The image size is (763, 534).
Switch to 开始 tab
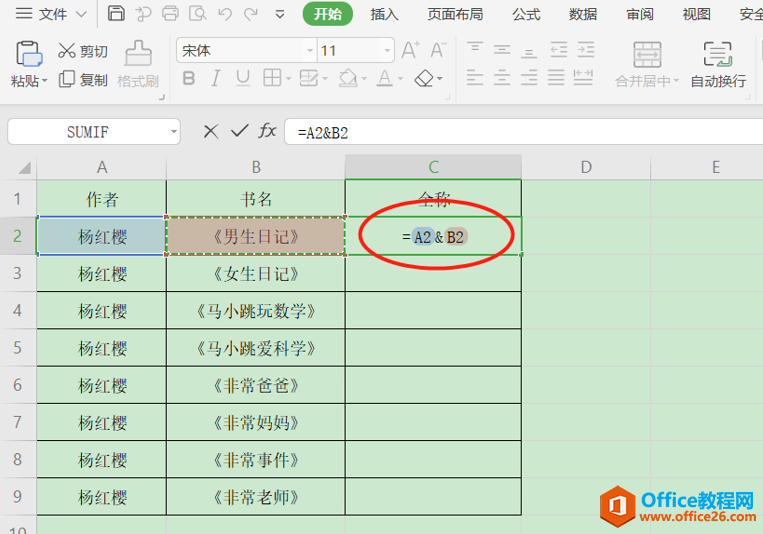327,14
